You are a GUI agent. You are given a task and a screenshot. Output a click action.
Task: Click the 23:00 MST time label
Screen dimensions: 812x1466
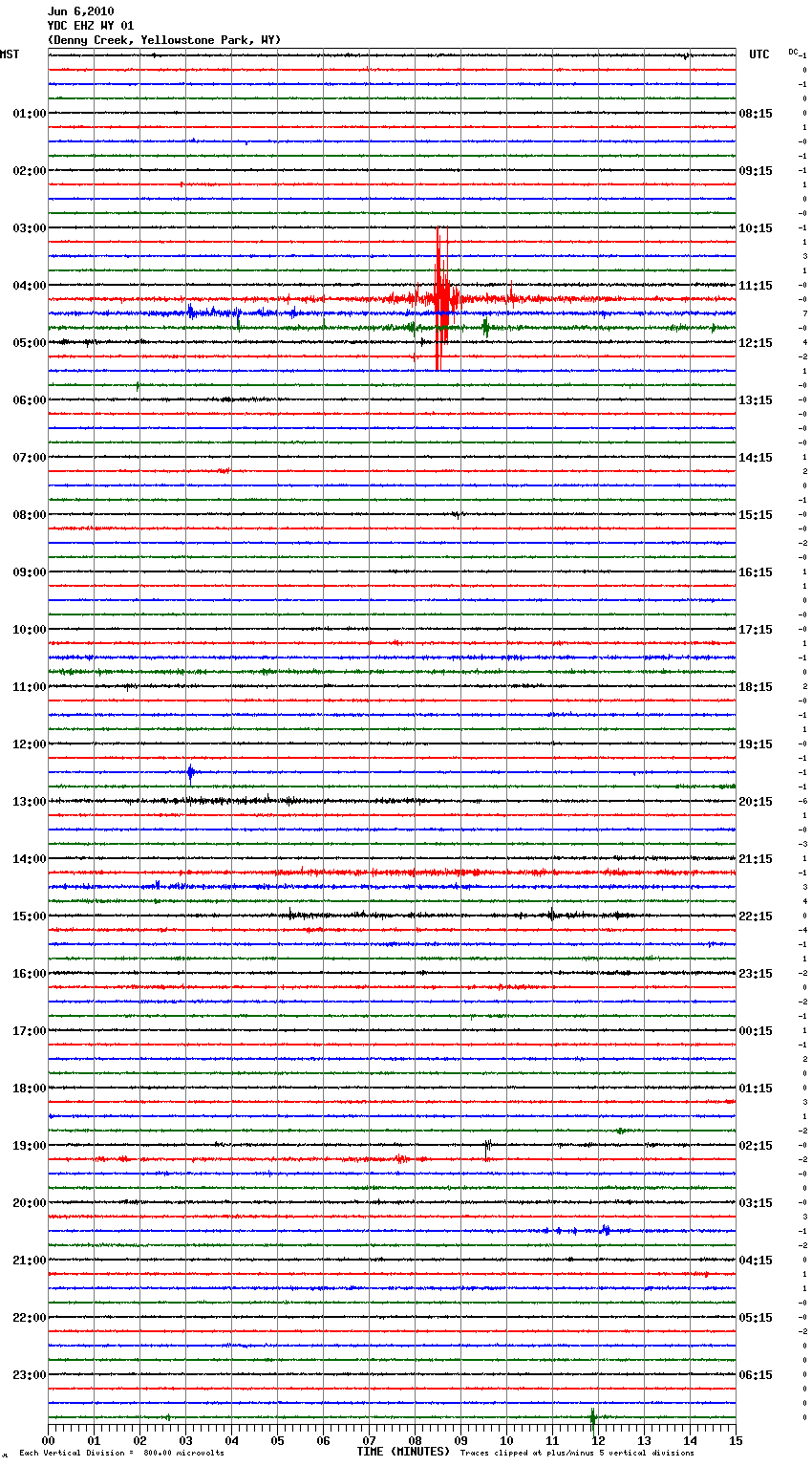pyautogui.click(x=29, y=1375)
